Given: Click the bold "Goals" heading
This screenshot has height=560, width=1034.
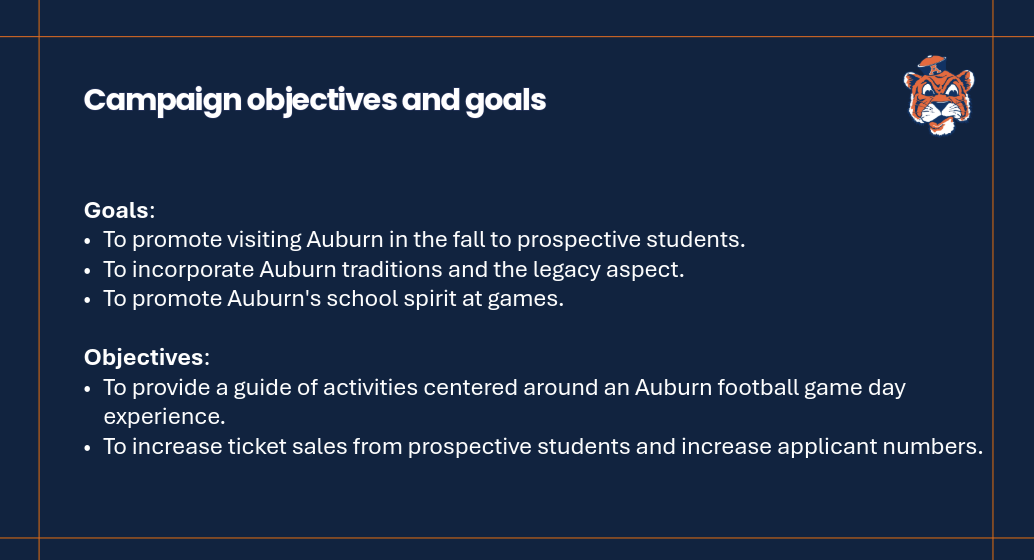Looking at the screenshot, I should [116, 211].
